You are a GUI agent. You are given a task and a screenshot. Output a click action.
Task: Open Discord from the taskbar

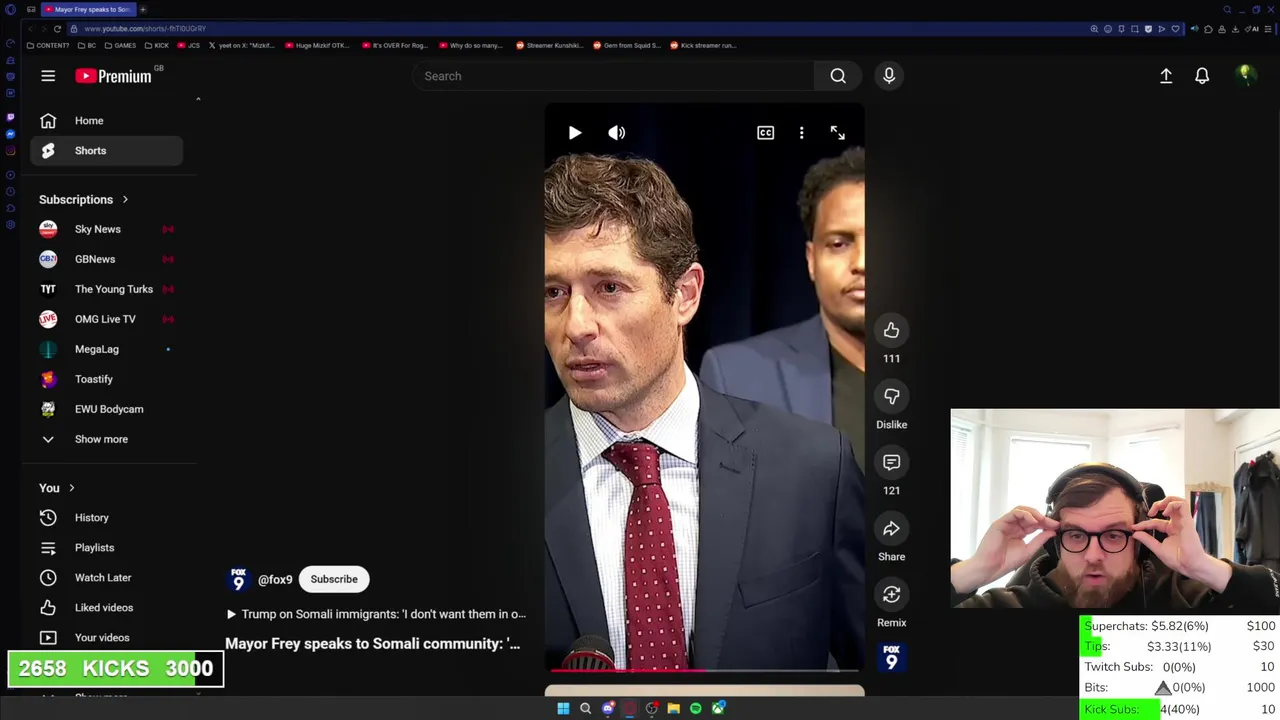(608, 708)
